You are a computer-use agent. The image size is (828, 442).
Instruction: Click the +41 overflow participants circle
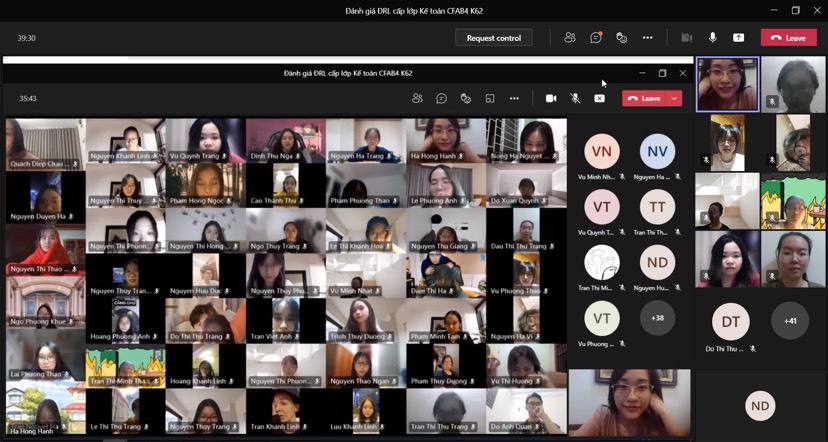pyautogui.click(x=790, y=321)
